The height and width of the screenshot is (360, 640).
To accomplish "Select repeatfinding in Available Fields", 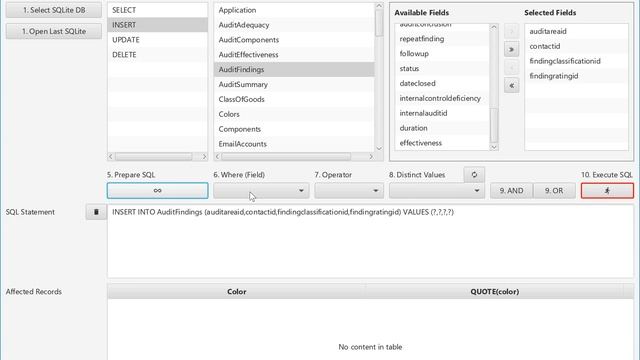I will (442, 39).
